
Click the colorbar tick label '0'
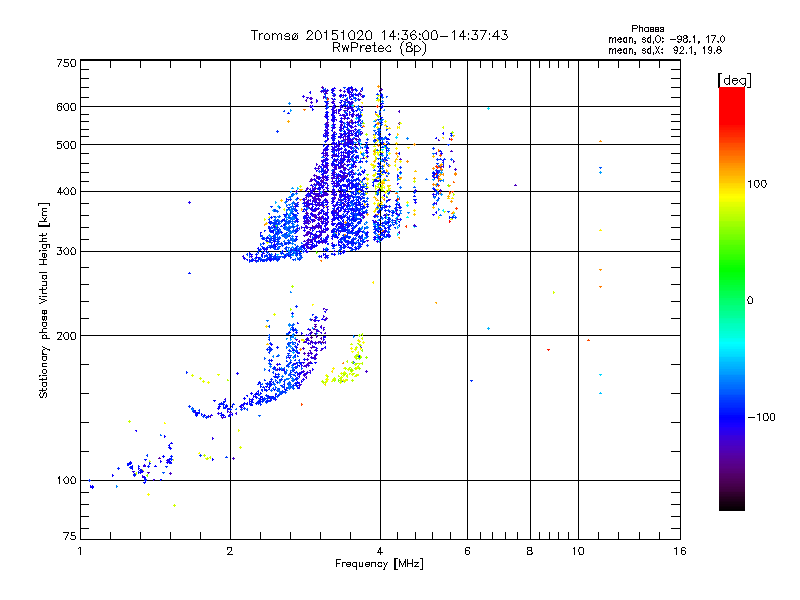click(x=750, y=301)
